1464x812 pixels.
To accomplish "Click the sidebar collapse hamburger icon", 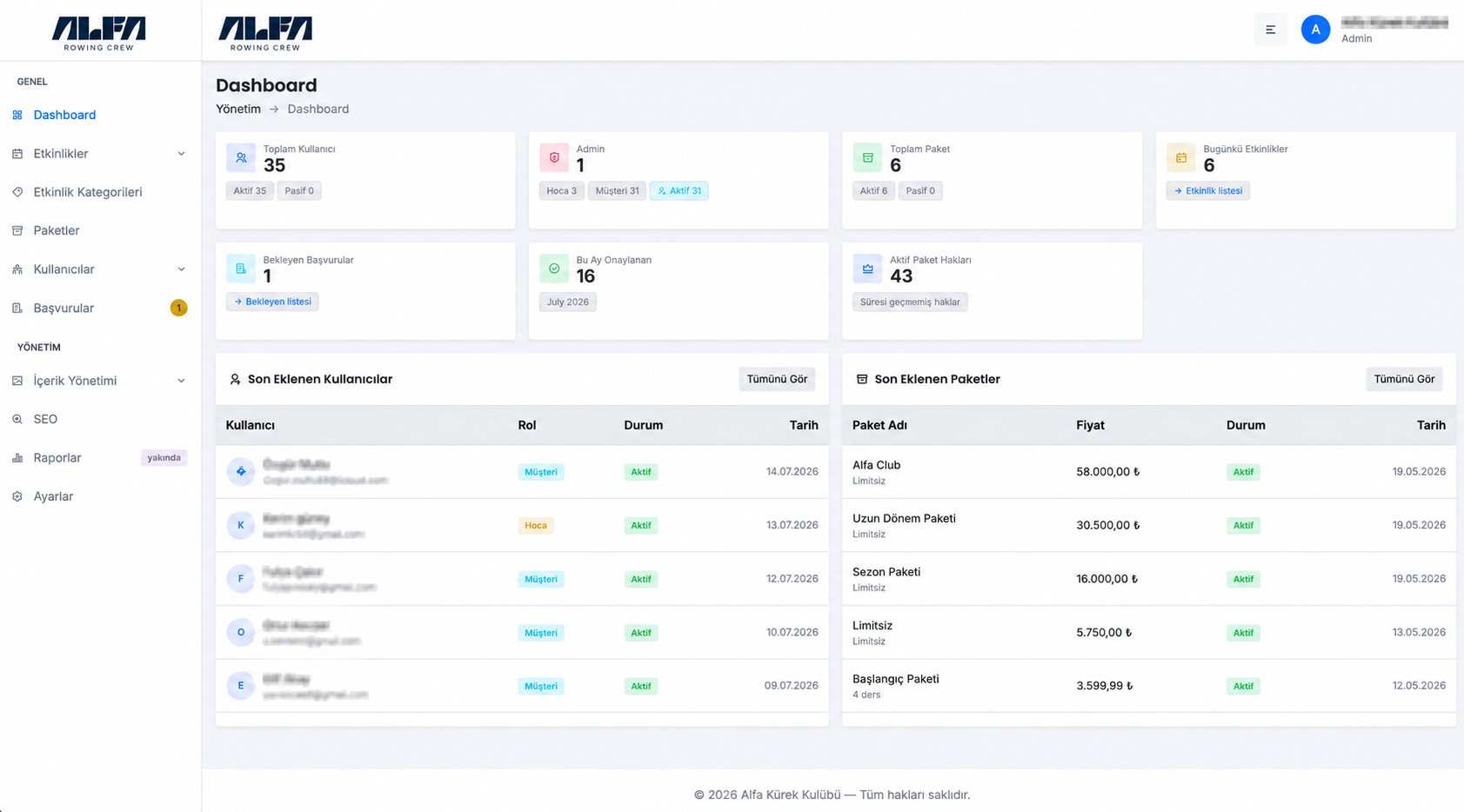I will click(1270, 30).
